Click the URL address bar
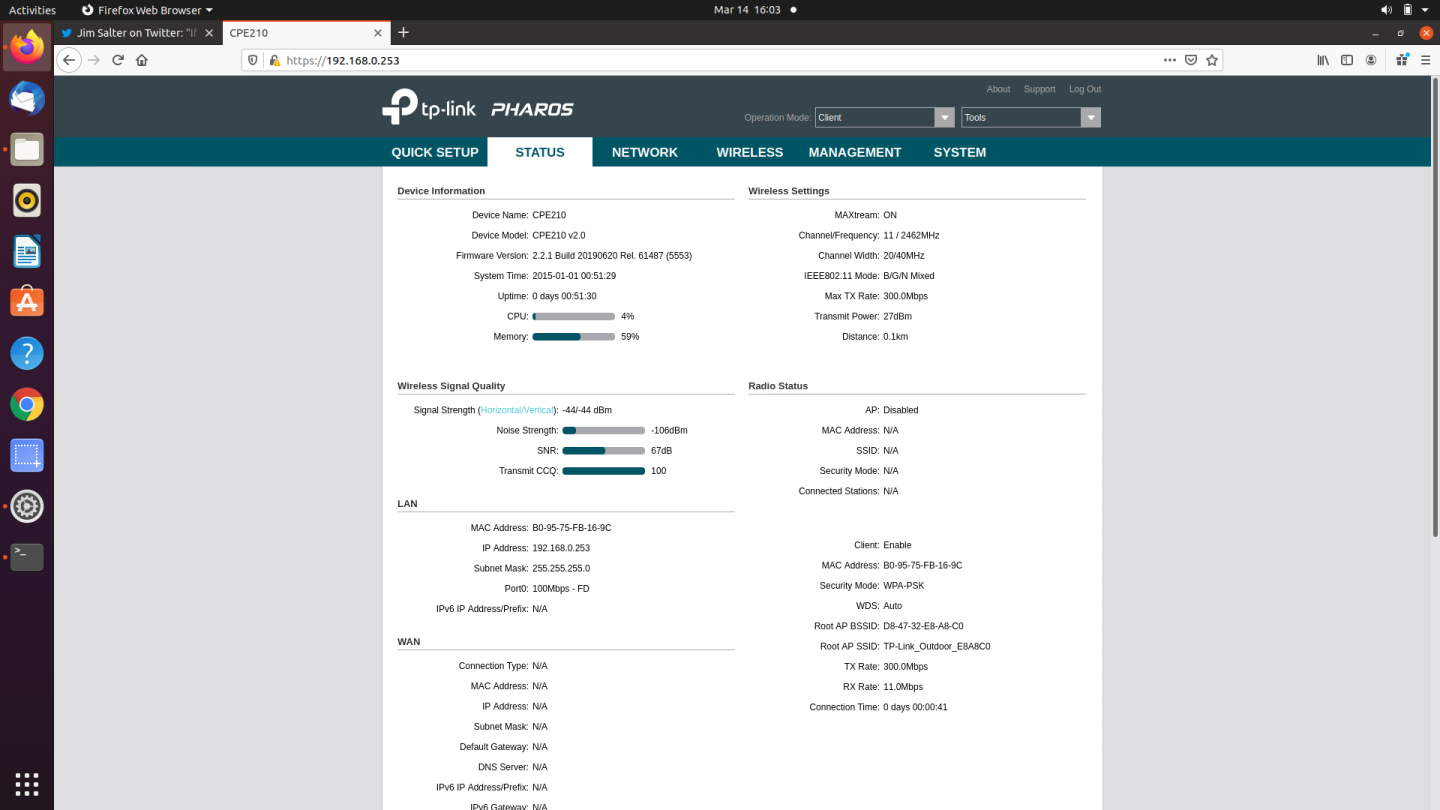Screen dimensions: 1440x810 coord(700,60)
